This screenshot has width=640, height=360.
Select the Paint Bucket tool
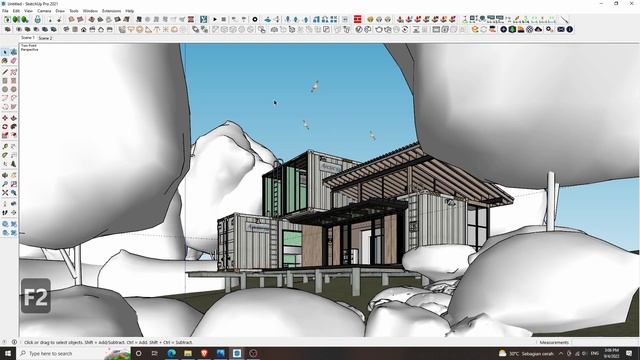coord(5,61)
